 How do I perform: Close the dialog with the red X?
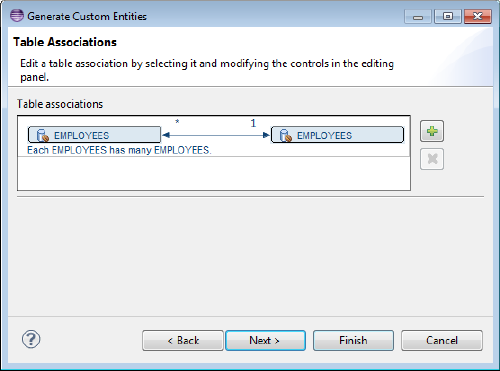coord(478,16)
